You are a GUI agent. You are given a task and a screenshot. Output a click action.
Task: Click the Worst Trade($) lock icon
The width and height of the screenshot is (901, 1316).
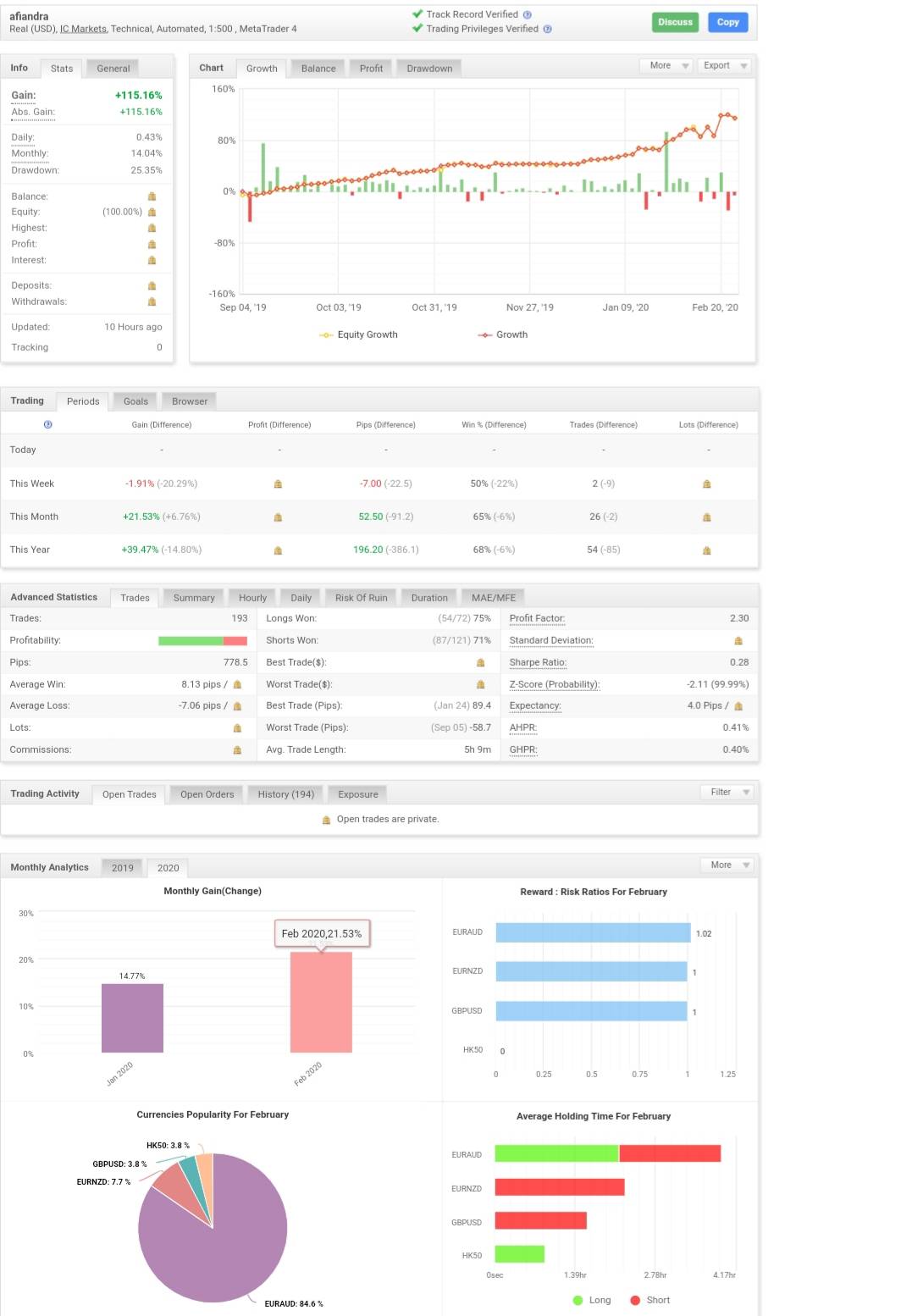[481, 684]
